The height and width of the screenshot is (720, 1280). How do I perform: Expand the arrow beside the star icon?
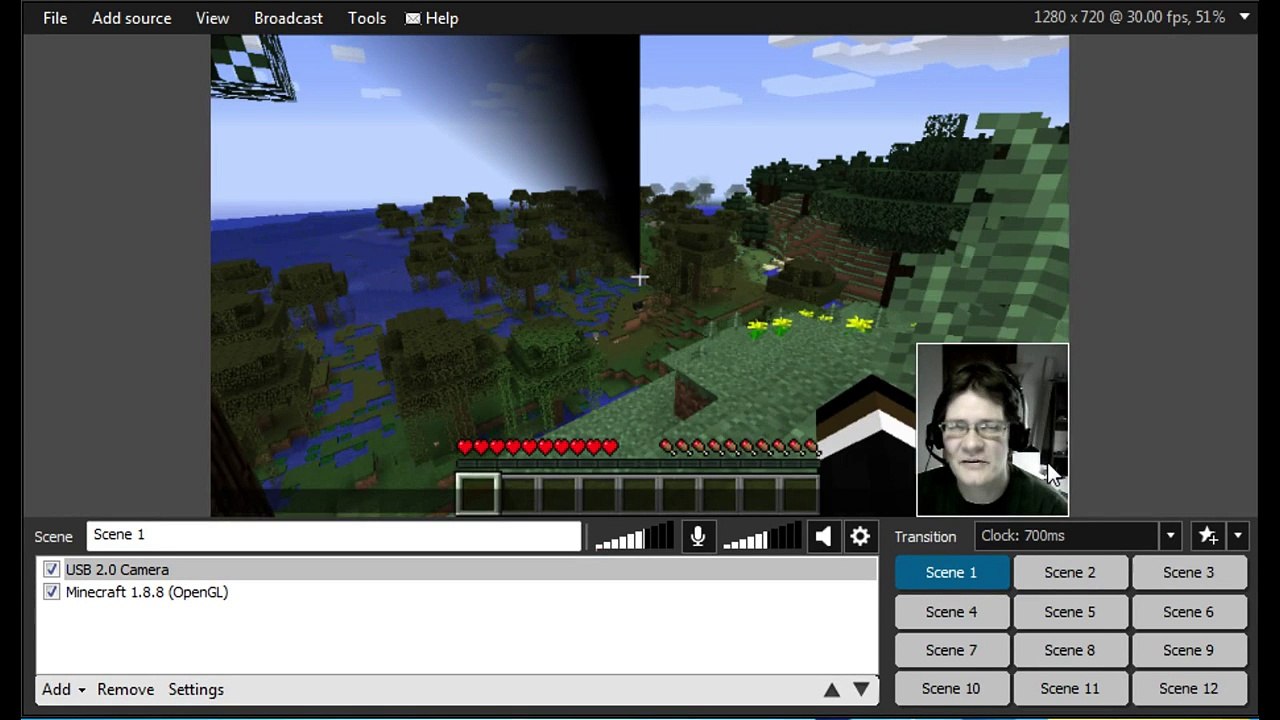(x=1237, y=536)
